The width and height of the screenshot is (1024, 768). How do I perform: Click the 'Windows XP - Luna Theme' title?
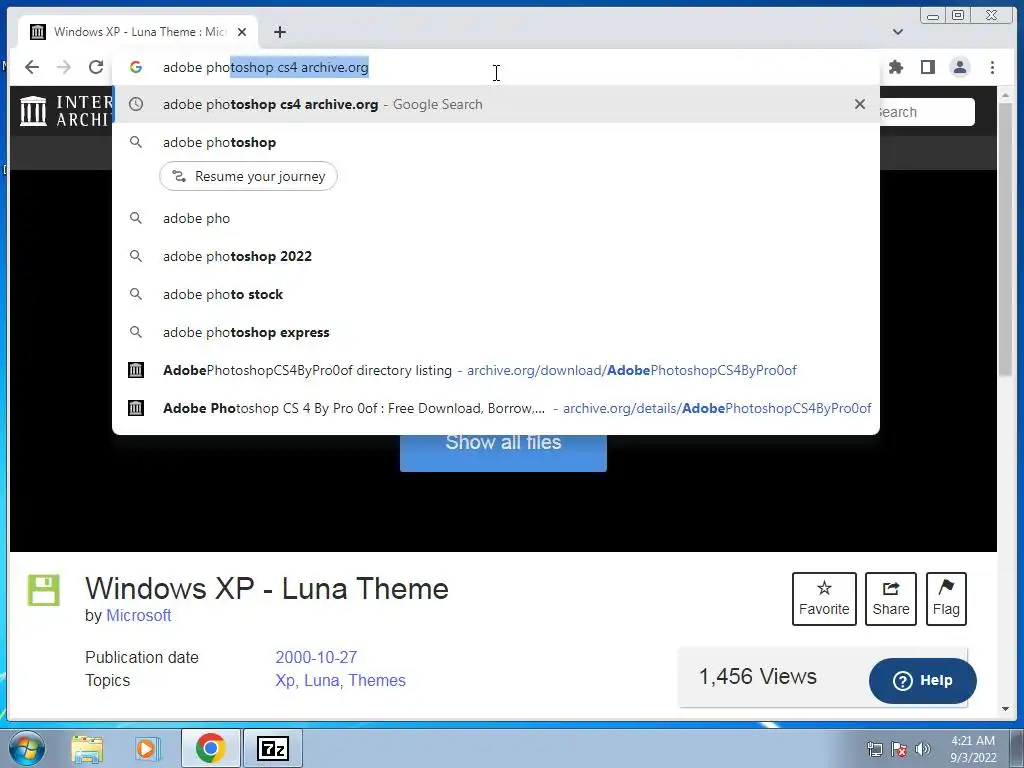click(266, 588)
